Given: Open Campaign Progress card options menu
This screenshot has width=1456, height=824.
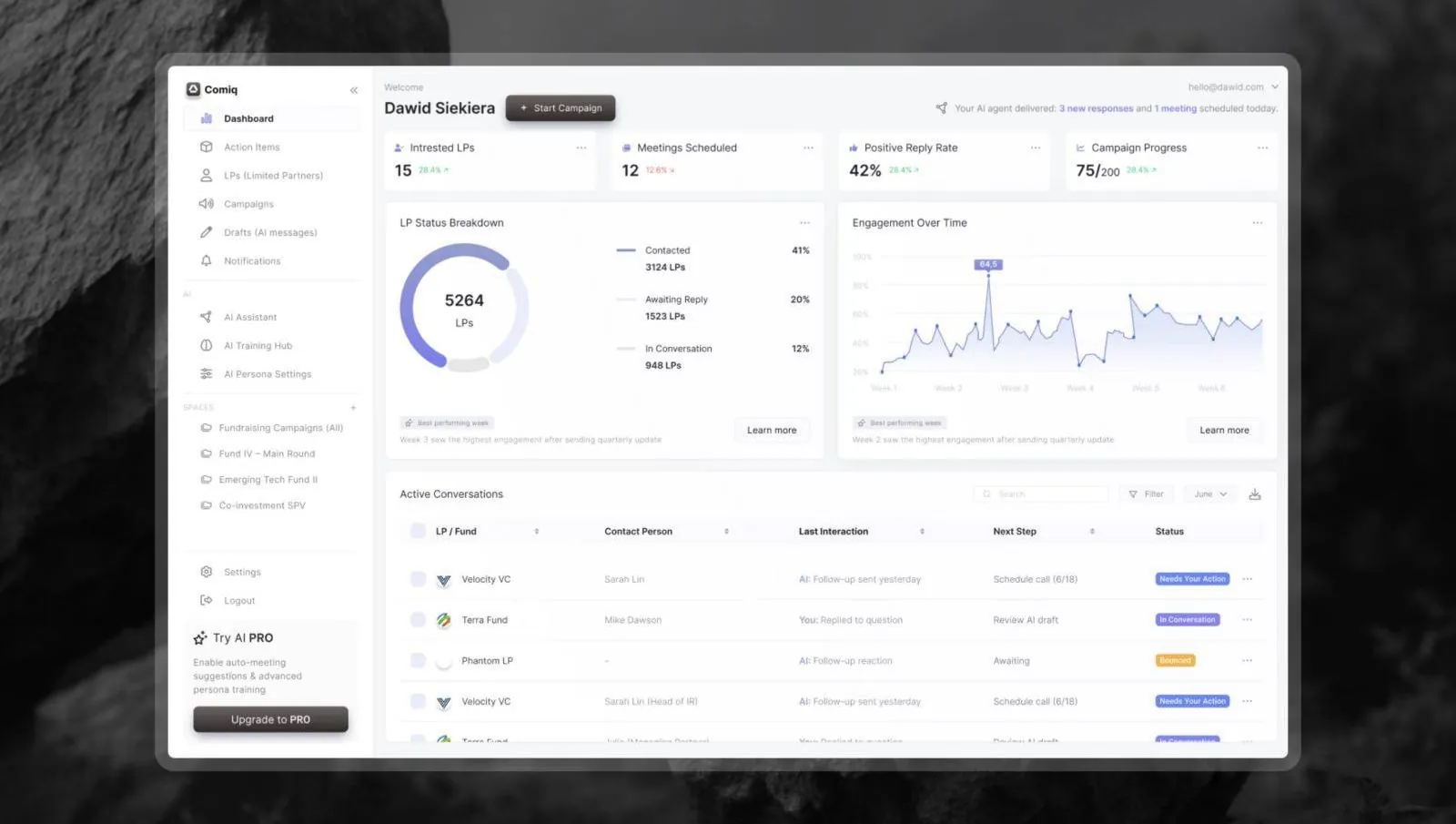Looking at the screenshot, I should click(1262, 148).
